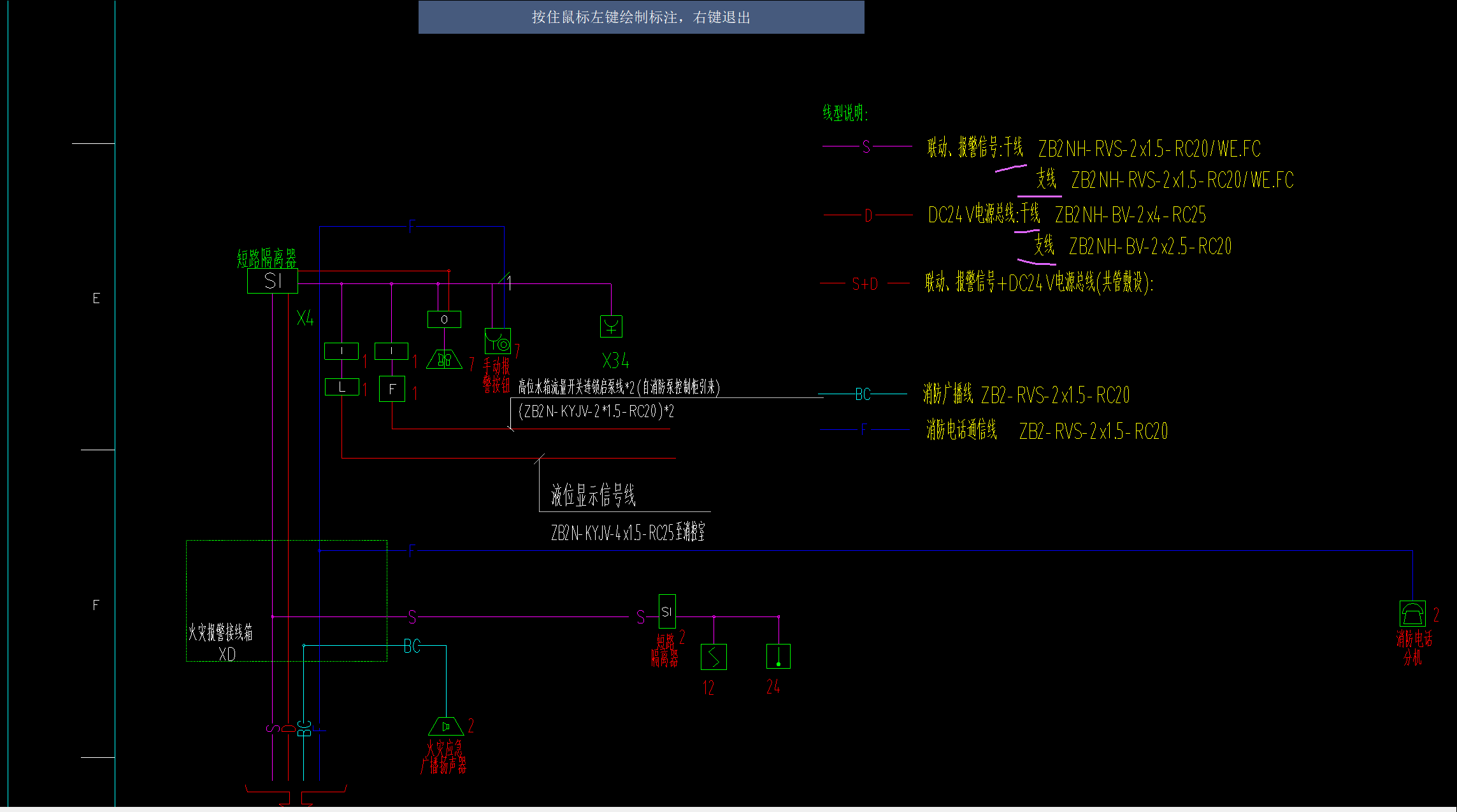Click the red number 12
Image resolution: width=1457 pixels, height=812 pixels.
pyautogui.click(x=708, y=688)
